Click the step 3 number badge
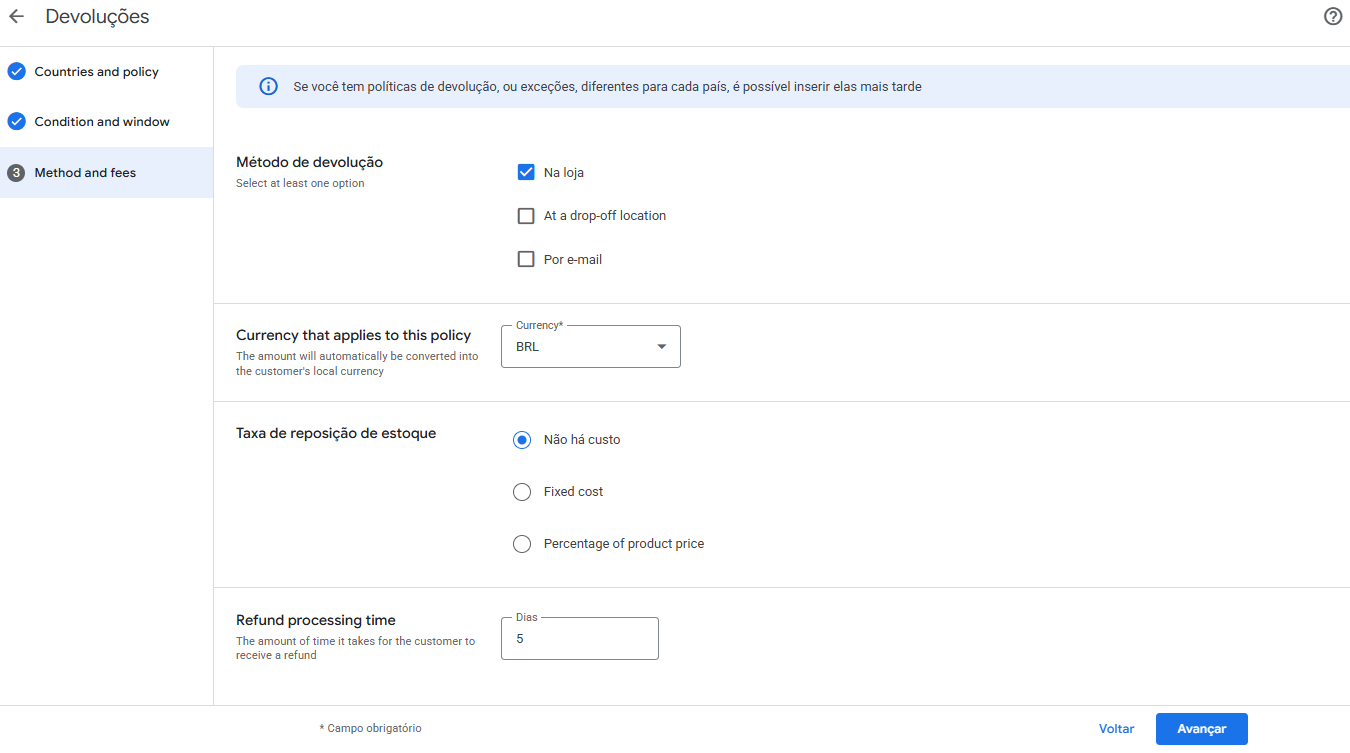 [16, 173]
